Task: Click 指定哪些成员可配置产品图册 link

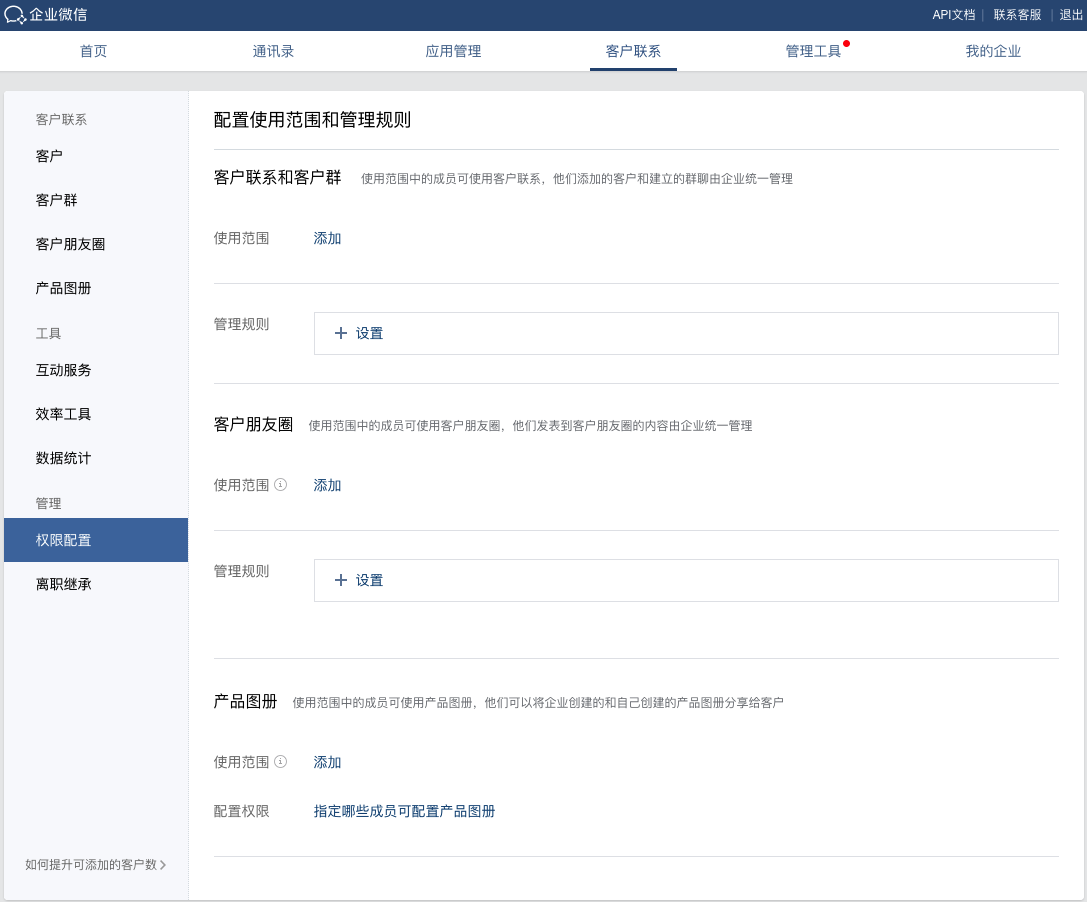Action: point(404,812)
